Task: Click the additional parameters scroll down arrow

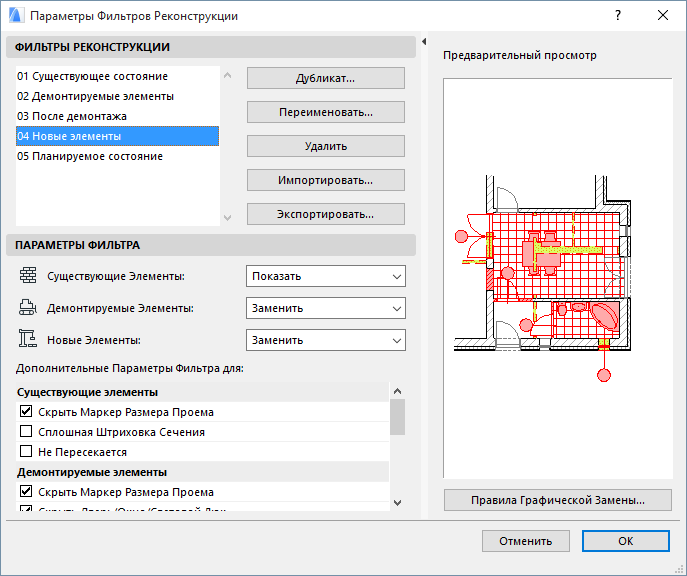Action: (397, 503)
